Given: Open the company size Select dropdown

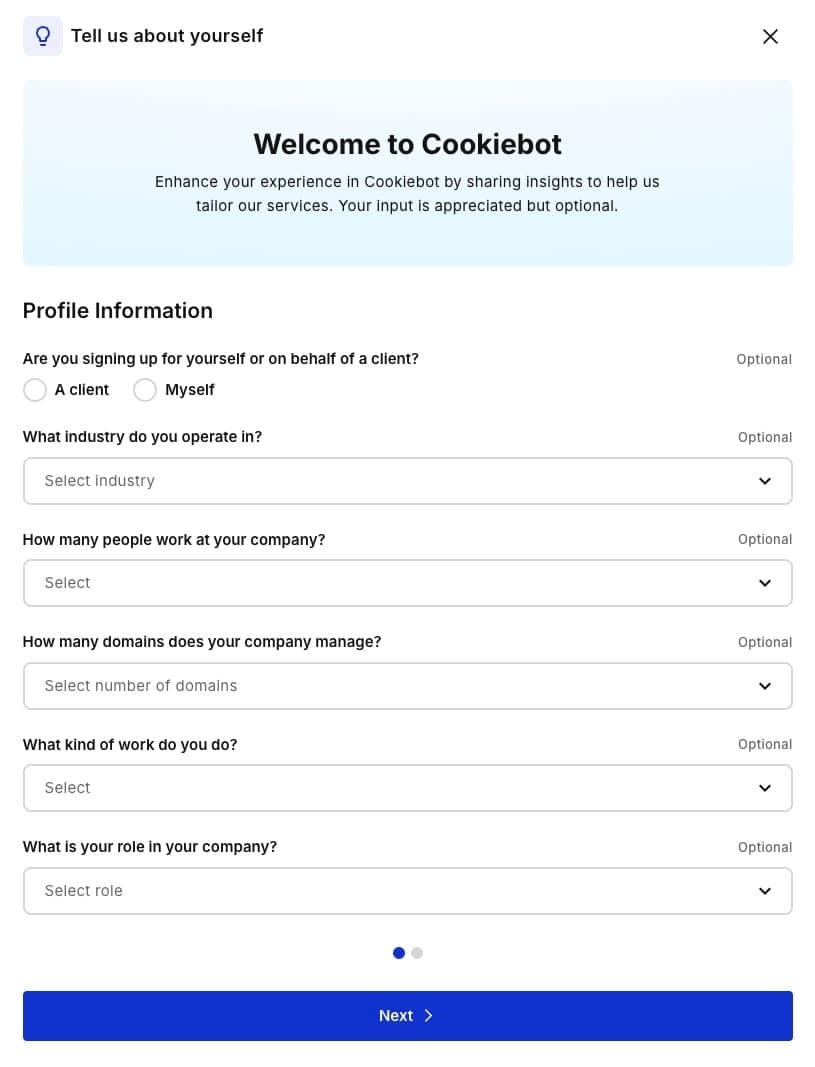Looking at the screenshot, I should 407,583.
